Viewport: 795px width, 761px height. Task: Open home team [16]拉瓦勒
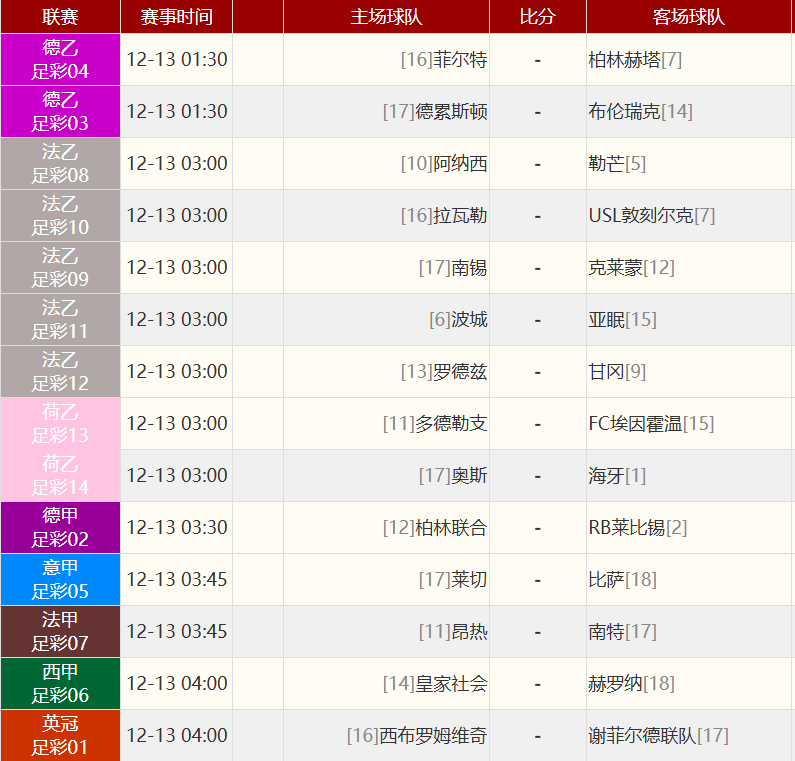tap(444, 215)
